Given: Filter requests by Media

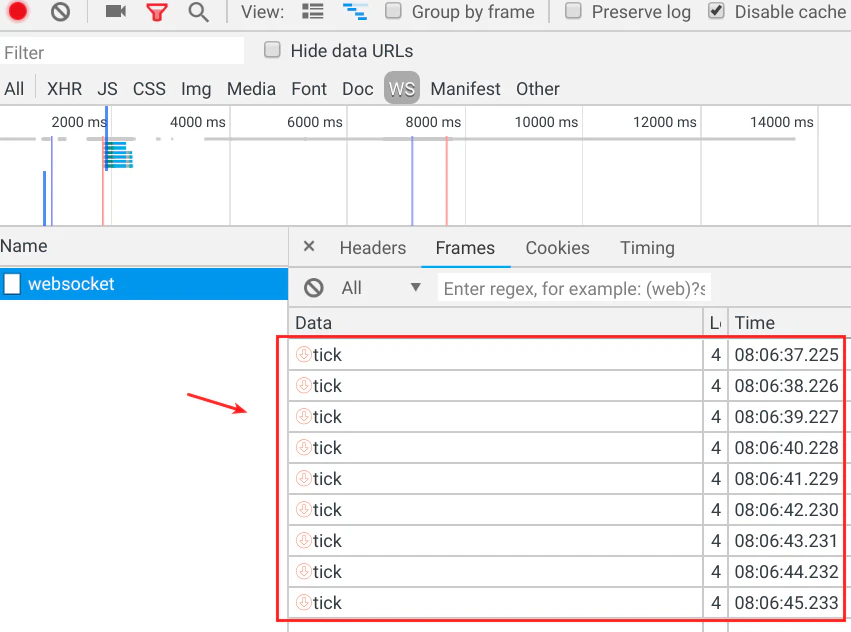Looking at the screenshot, I should point(251,89).
